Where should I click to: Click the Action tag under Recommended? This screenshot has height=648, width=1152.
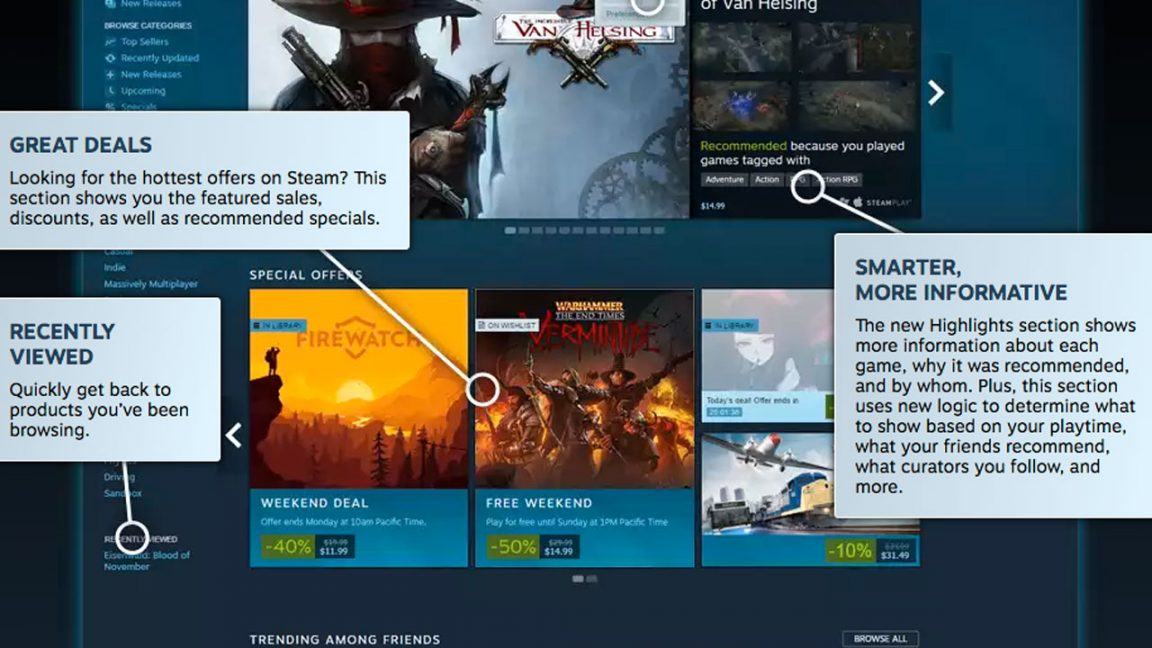click(x=767, y=180)
